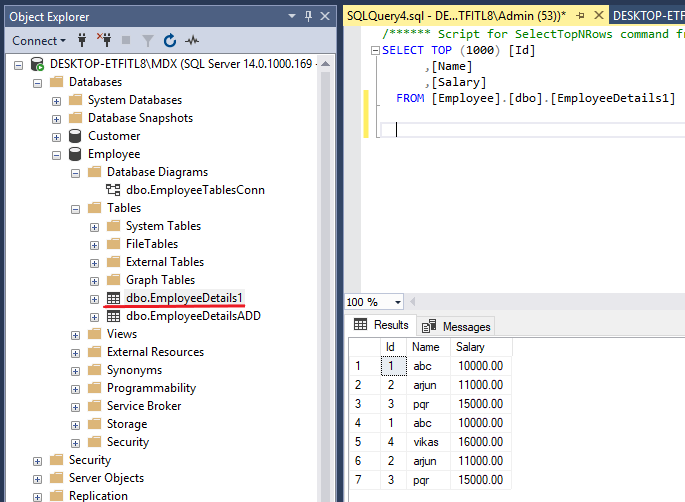Expand the dbo.EmployeeDetails1 table node
685x502 pixels.
(x=94, y=299)
